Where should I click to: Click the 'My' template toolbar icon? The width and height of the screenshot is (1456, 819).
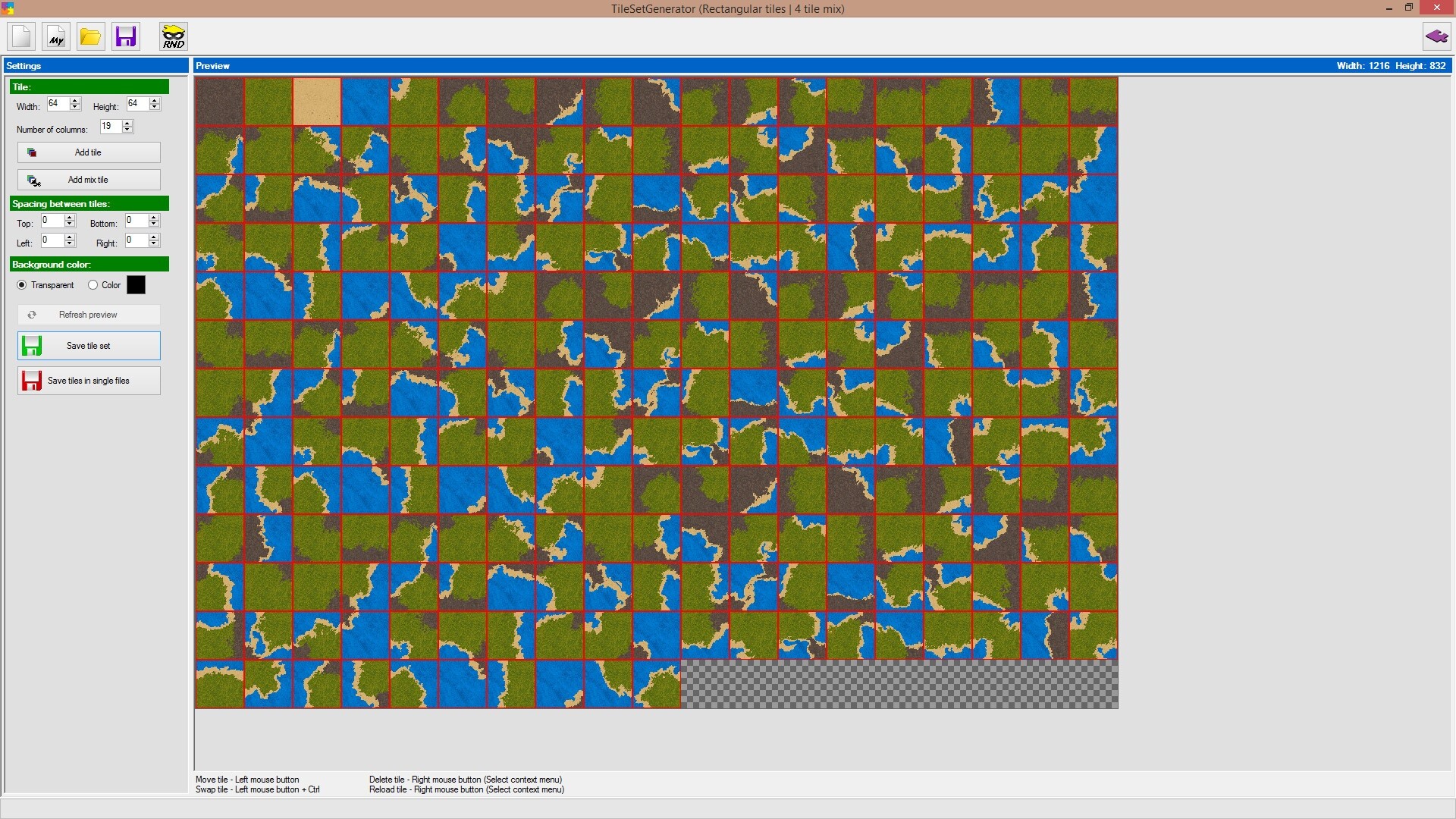(56, 36)
